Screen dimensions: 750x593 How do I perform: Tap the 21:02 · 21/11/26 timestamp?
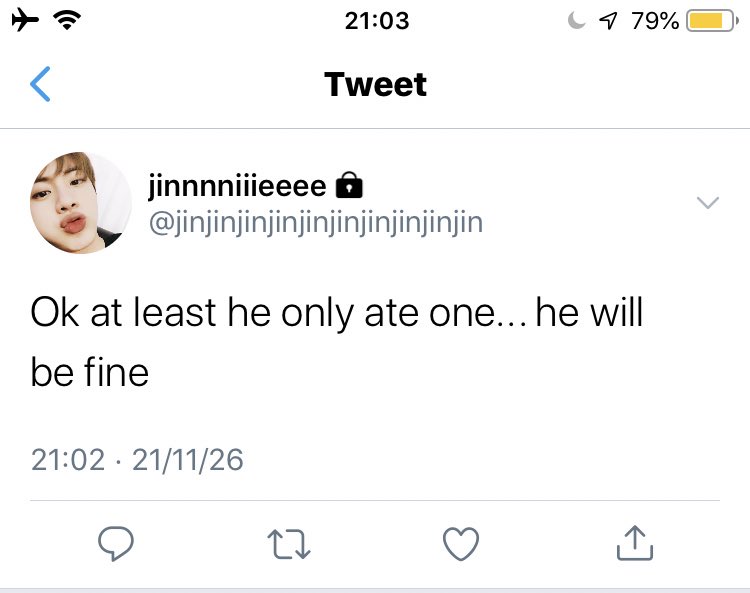138,459
